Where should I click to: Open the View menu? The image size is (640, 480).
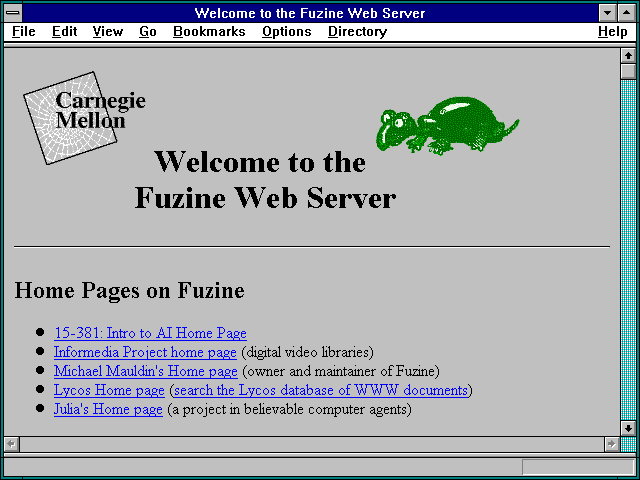coord(108,31)
